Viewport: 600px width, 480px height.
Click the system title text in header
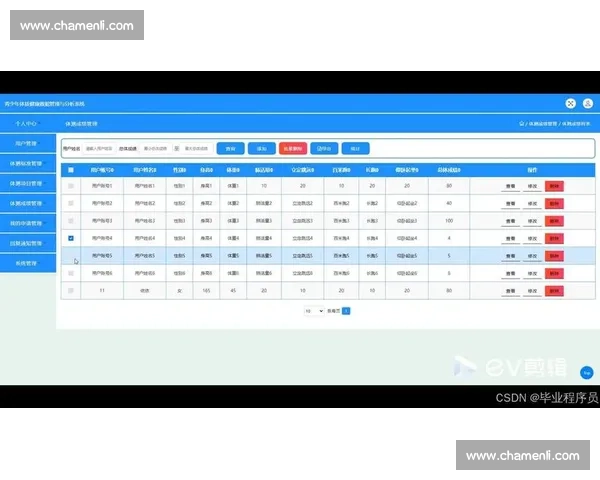[44, 104]
